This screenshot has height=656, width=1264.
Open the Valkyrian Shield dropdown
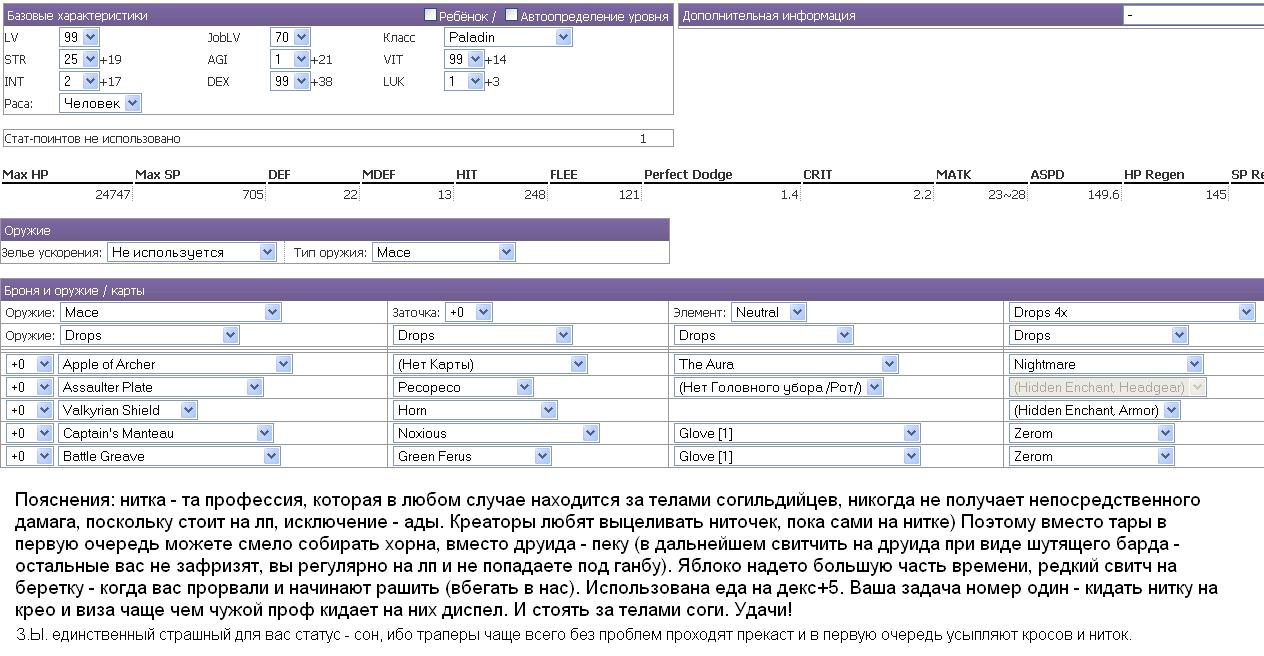[x=128, y=410]
